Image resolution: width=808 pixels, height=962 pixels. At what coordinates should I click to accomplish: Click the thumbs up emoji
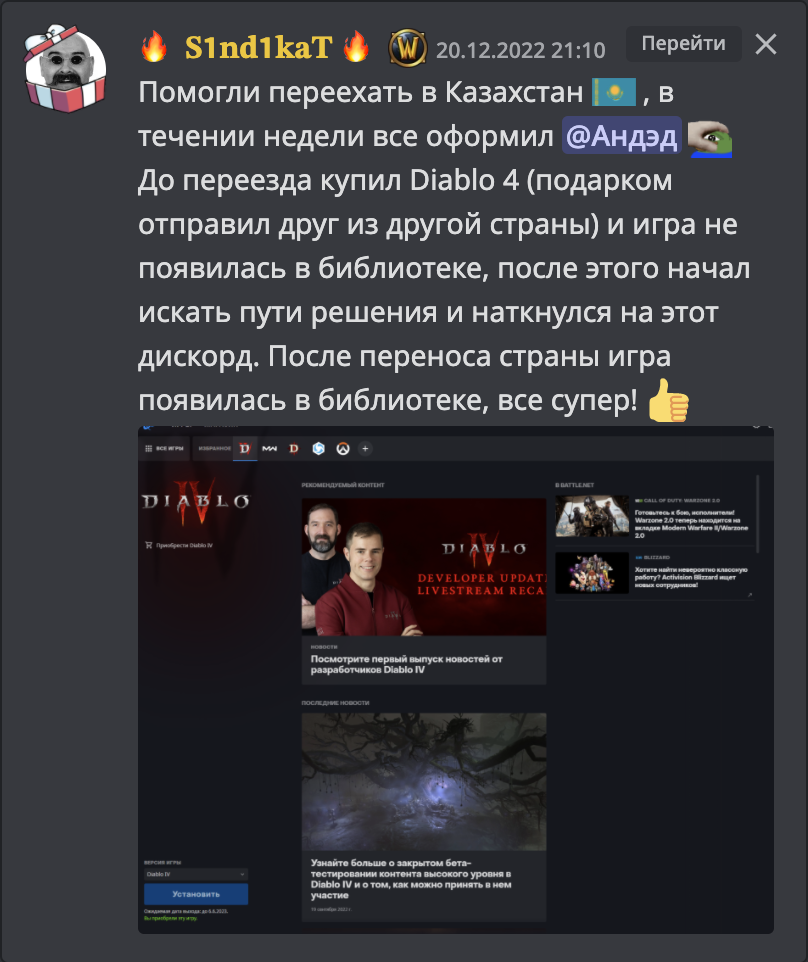(669, 400)
